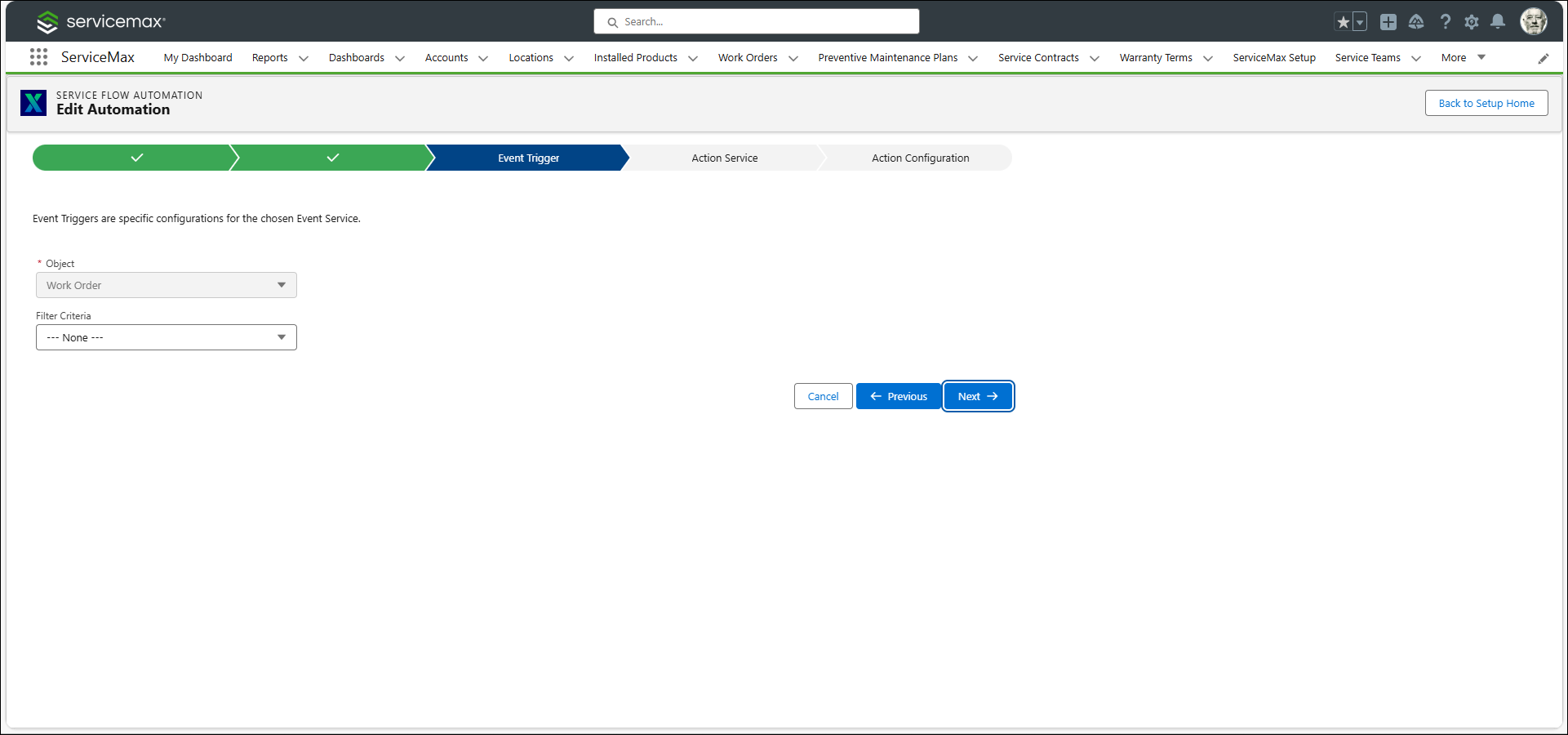Expand the Service Teams chevron

tap(1416, 58)
